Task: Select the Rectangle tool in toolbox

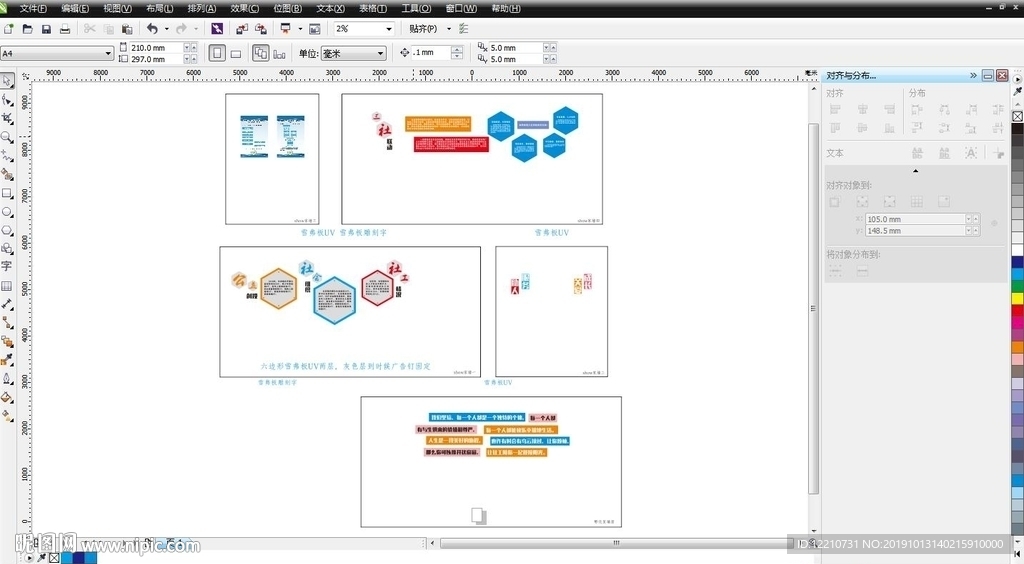Action: coord(7,193)
